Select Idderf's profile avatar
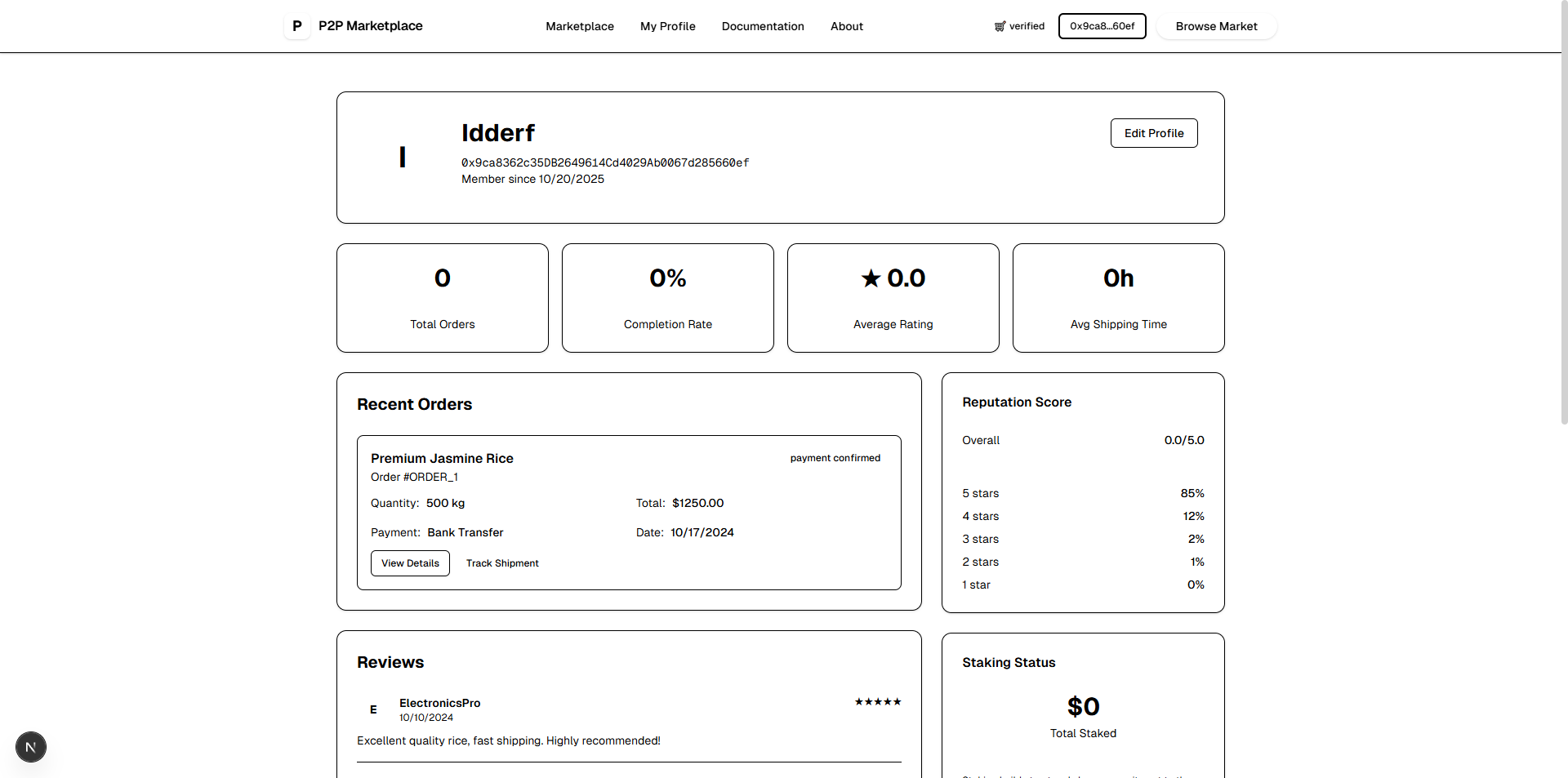This screenshot has height=778, width=1568. [x=402, y=157]
